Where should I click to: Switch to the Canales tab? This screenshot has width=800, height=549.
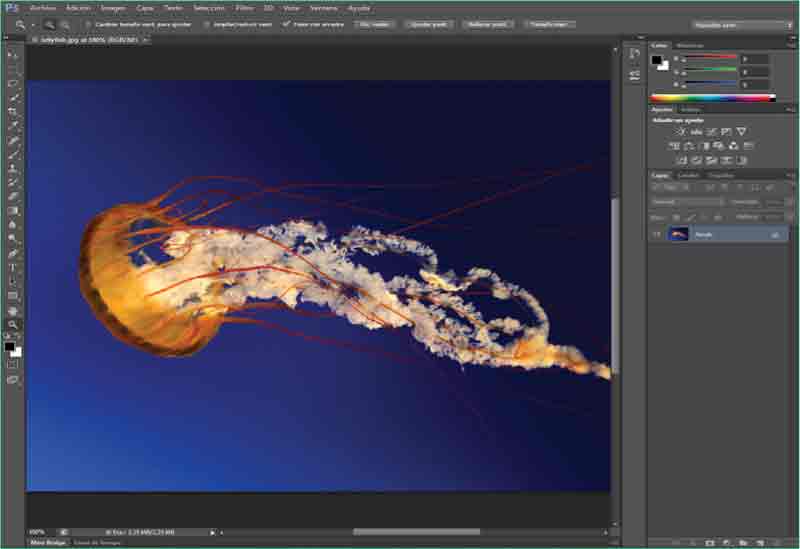pyautogui.click(x=689, y=175)
